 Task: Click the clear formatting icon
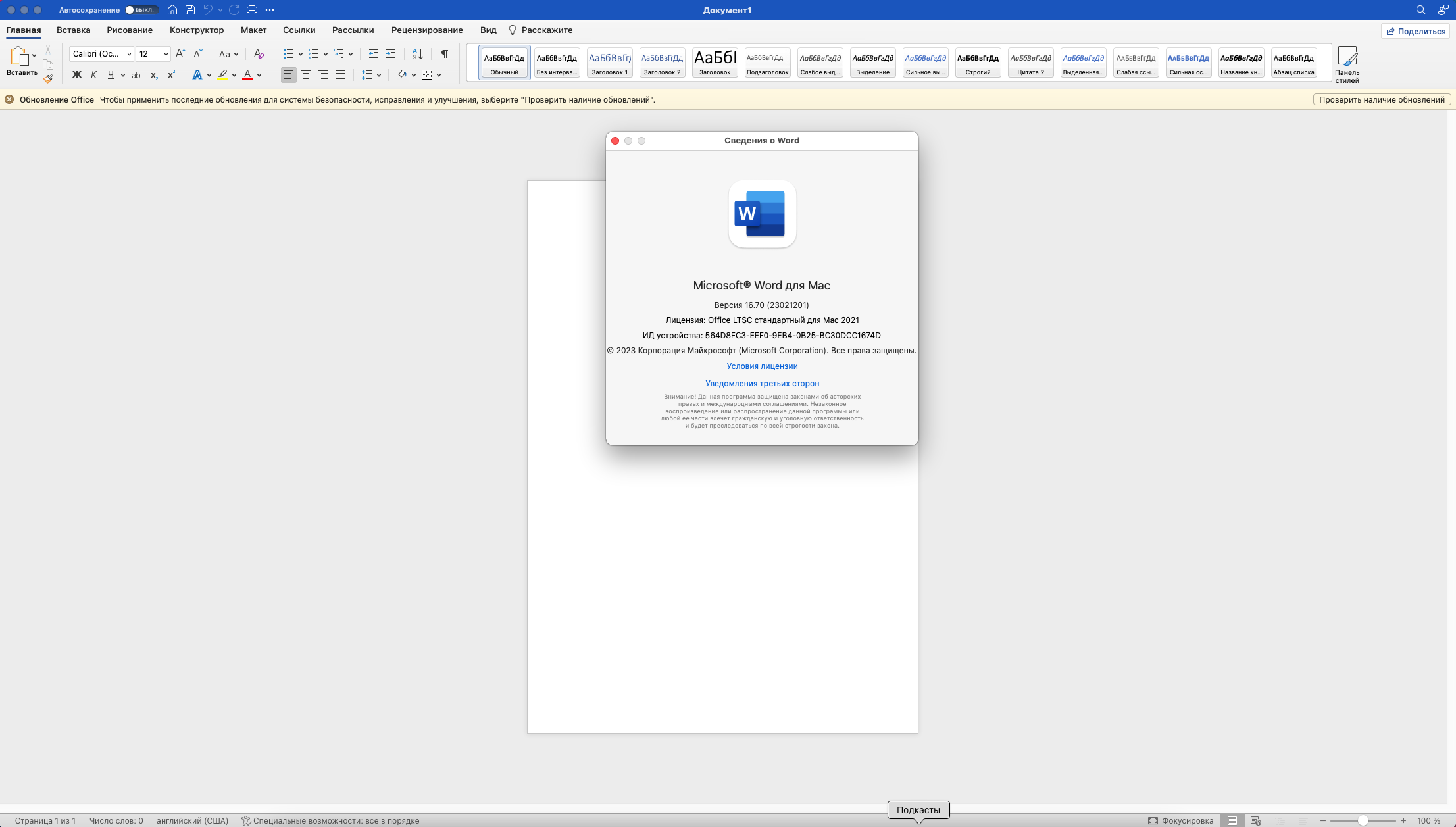[x=259, y=54]
